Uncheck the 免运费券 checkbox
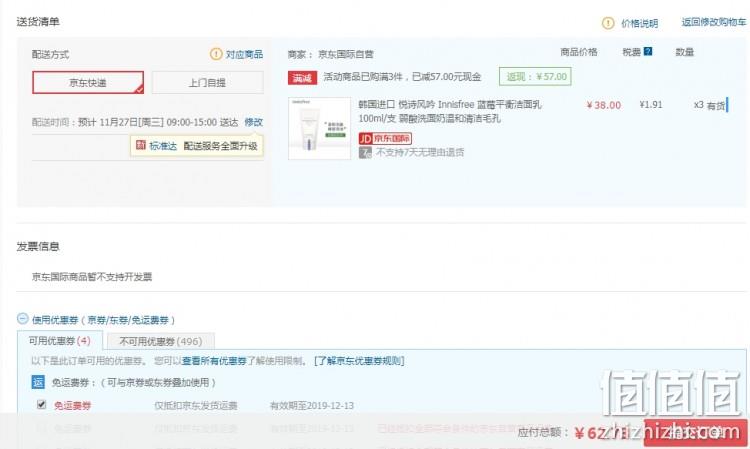 (42, 405)
